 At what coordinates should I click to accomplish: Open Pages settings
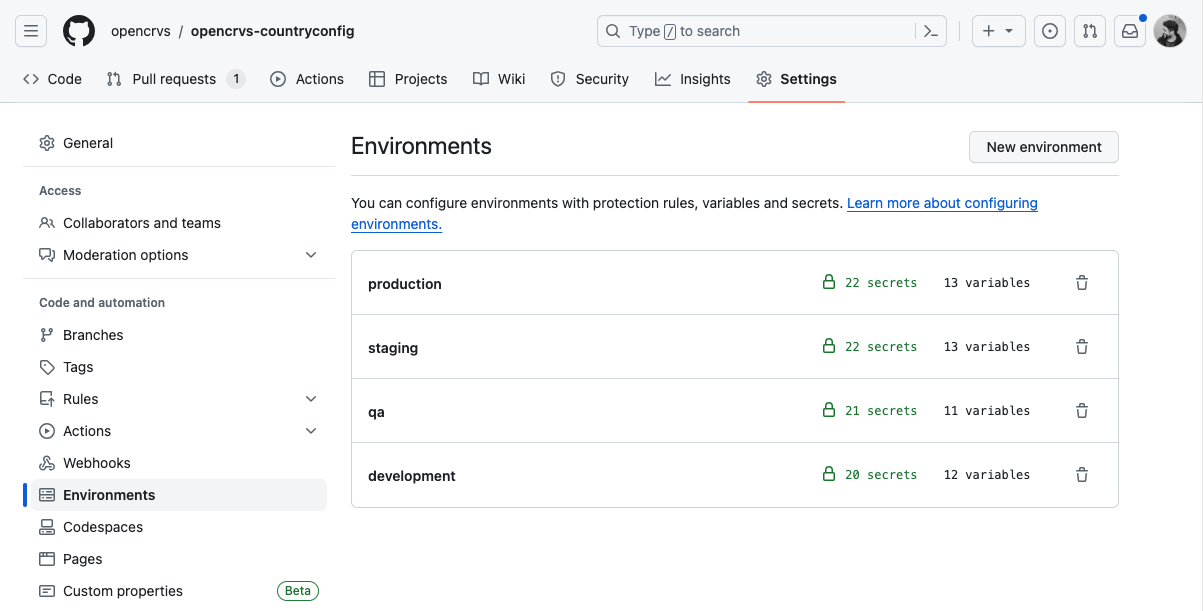coord(179,559)
